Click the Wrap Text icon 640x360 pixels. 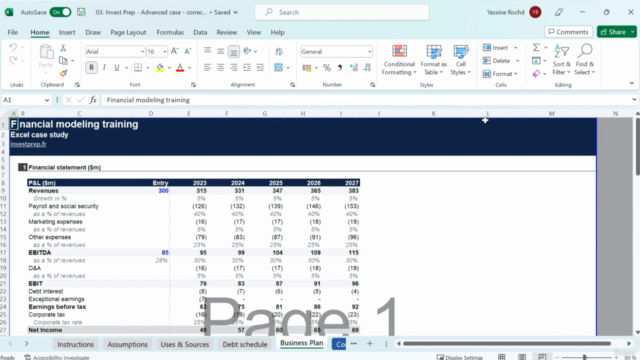(x=279, y=51)
